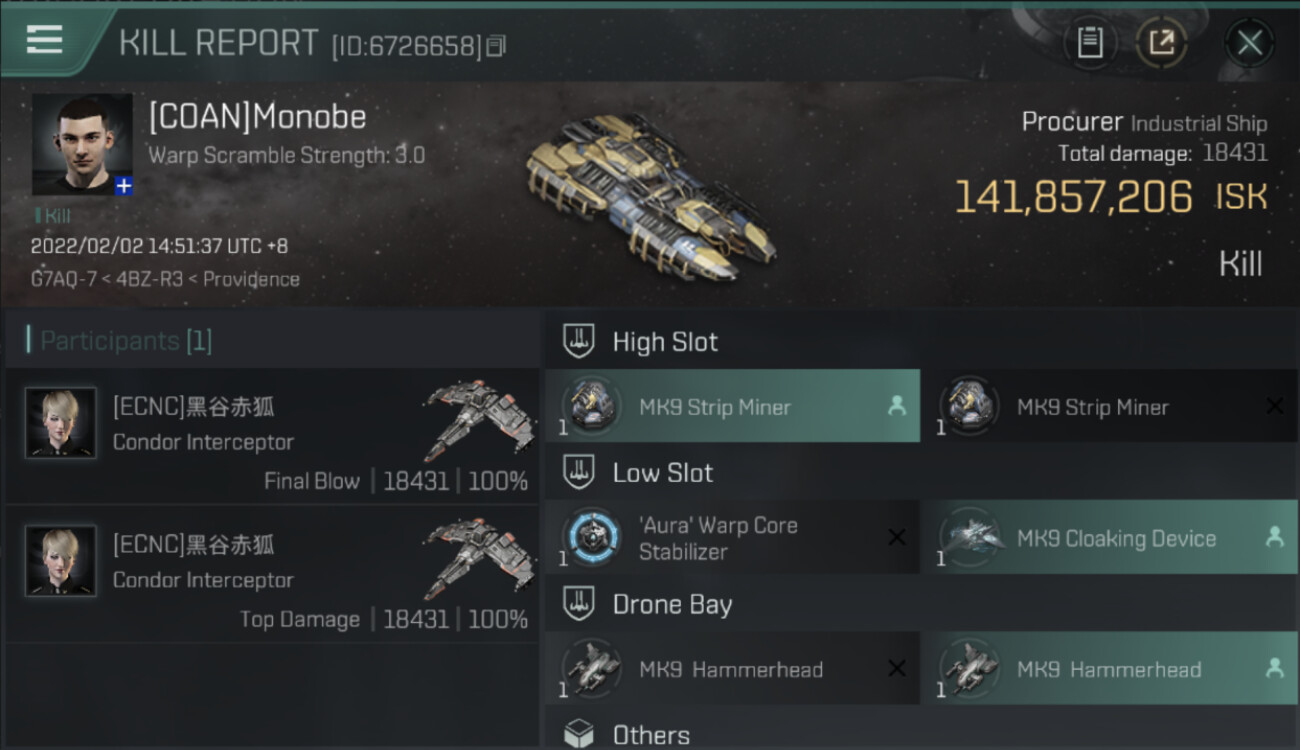
Task: Open [COAN]Monobe pilot name link
Action: (x=257, y=117)
